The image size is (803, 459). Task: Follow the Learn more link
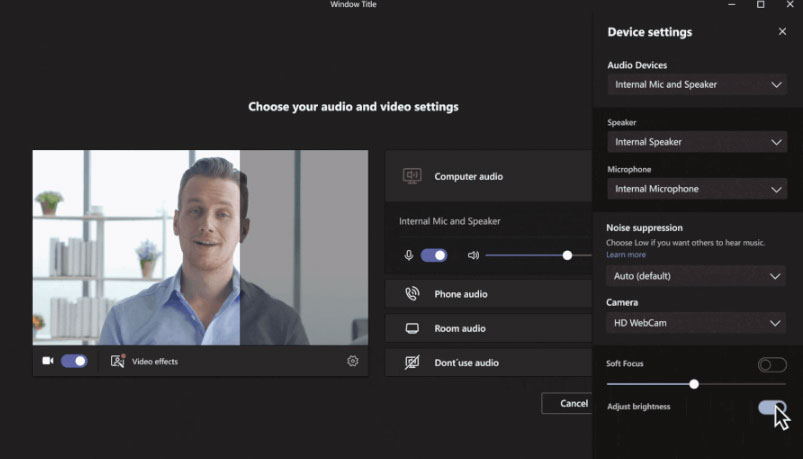(626, 255)
